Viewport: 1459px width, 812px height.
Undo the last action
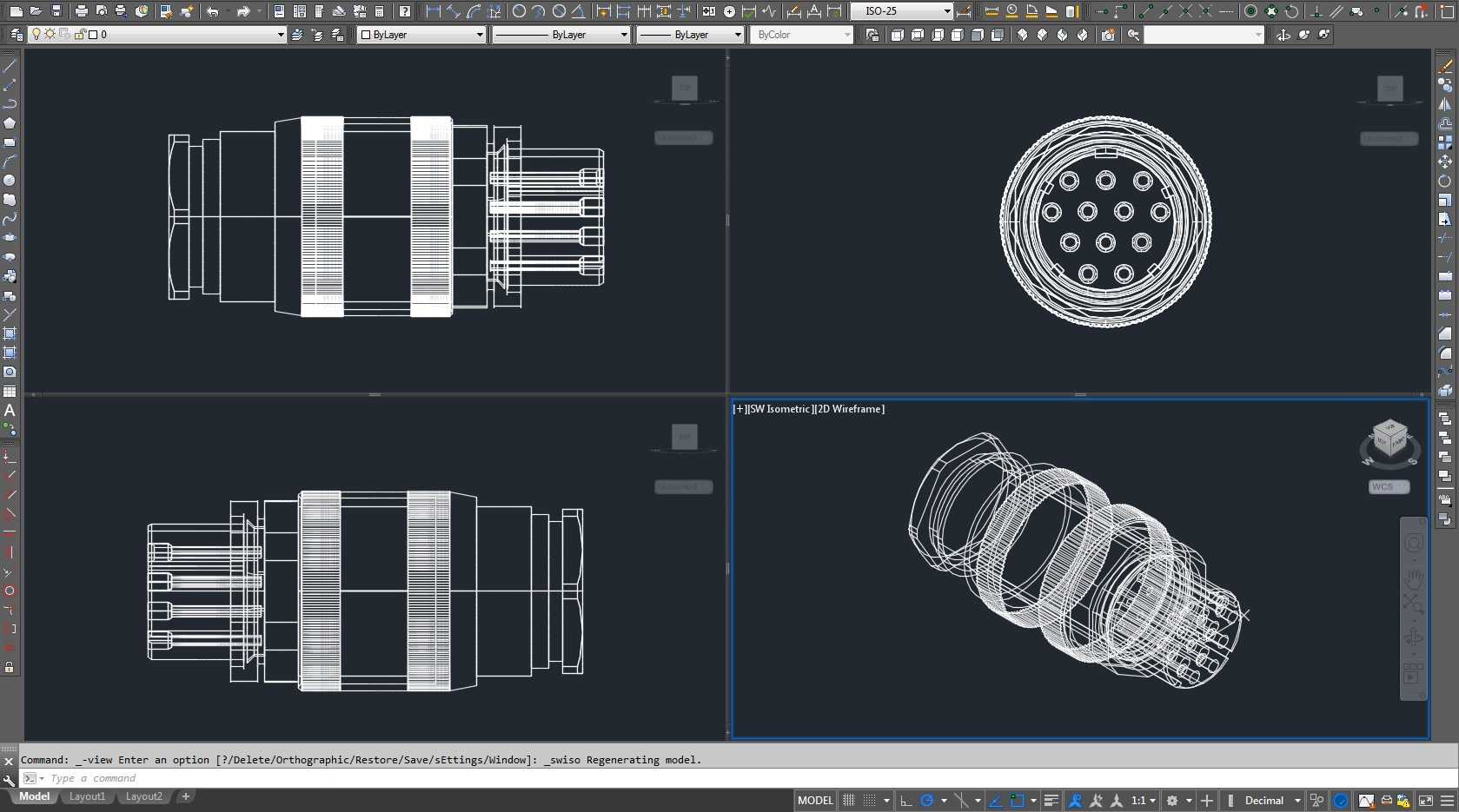[212, 11]
